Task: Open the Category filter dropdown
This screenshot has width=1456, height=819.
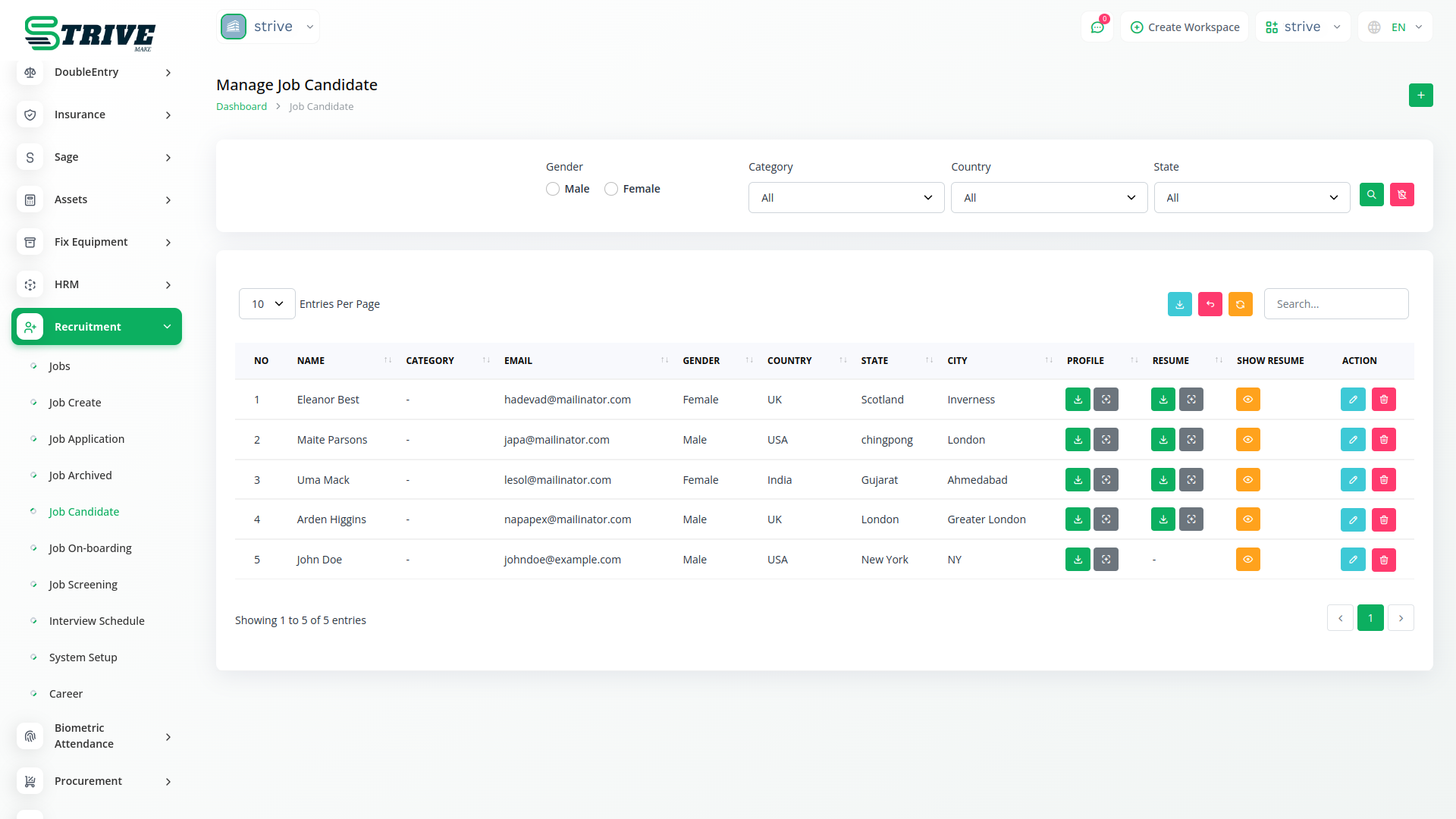Action: click(x=846, y=198)
